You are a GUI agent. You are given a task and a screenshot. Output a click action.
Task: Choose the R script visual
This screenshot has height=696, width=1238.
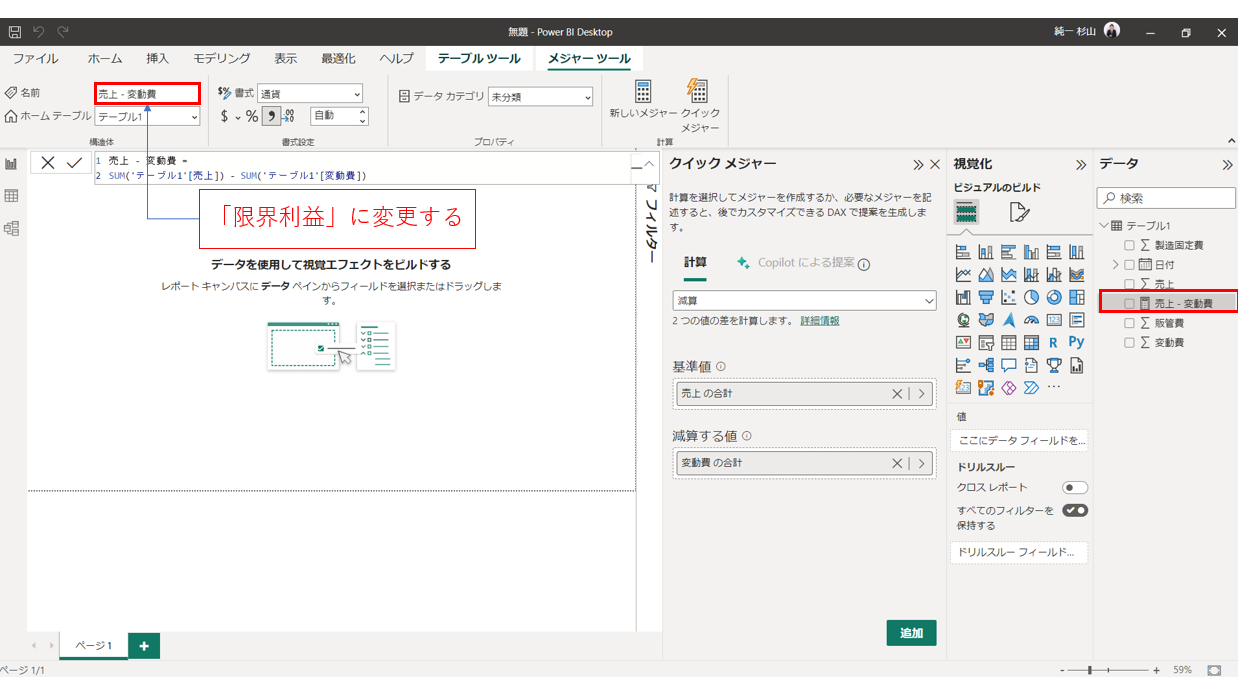pos(1054,342)
